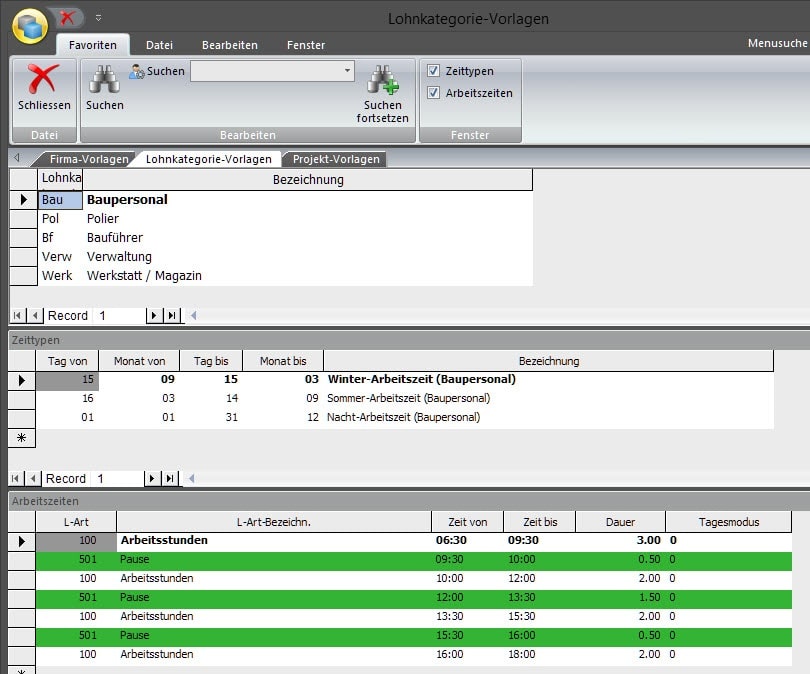The height and width of the screenshot is (674, 810).
Task: Click the Lohnka column header
Action: pyautogui.click(x=61, y=179)
